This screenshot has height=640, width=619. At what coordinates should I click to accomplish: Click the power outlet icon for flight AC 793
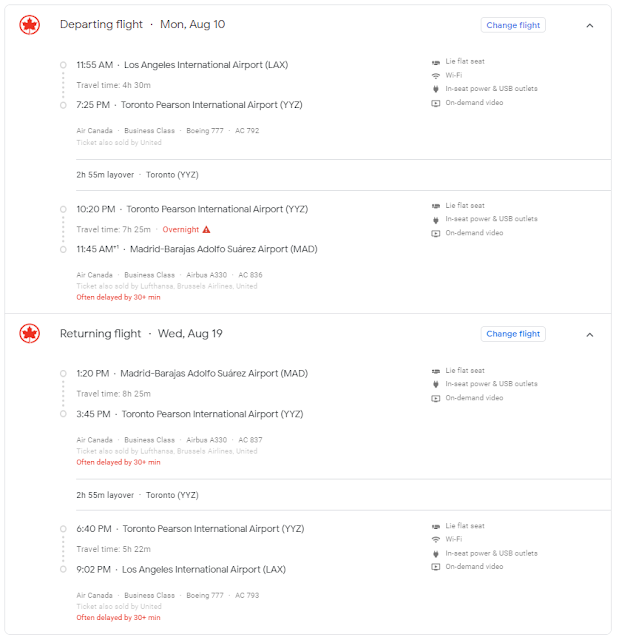coord(436,553)
